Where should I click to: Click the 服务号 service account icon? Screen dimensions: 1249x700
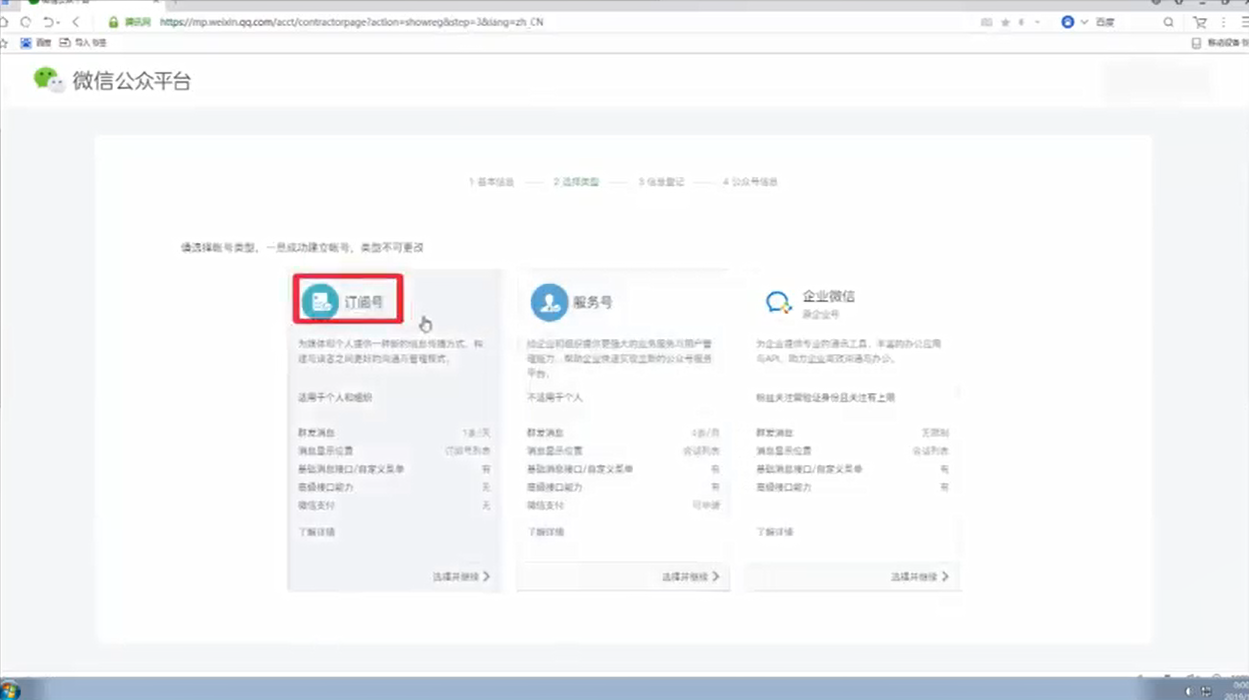[x=549, y=301]
